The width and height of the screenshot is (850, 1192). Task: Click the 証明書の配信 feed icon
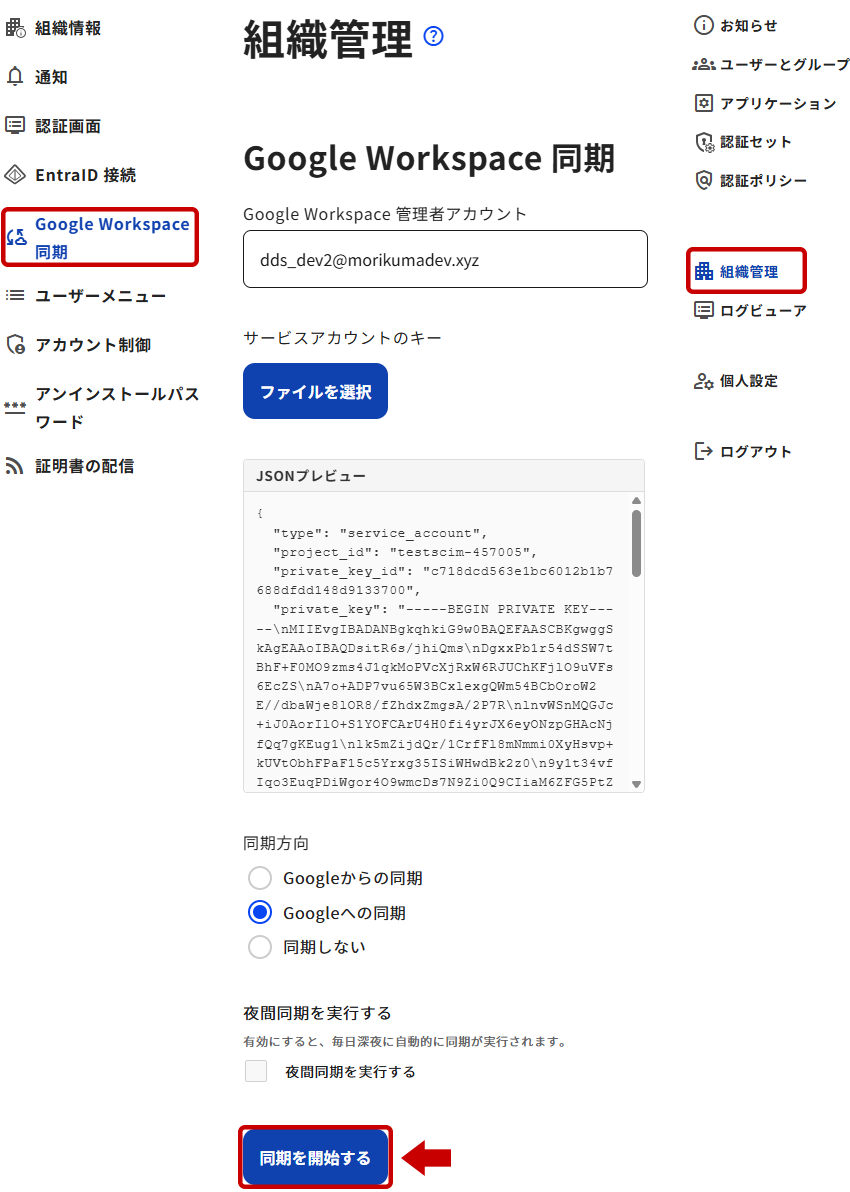14,465
